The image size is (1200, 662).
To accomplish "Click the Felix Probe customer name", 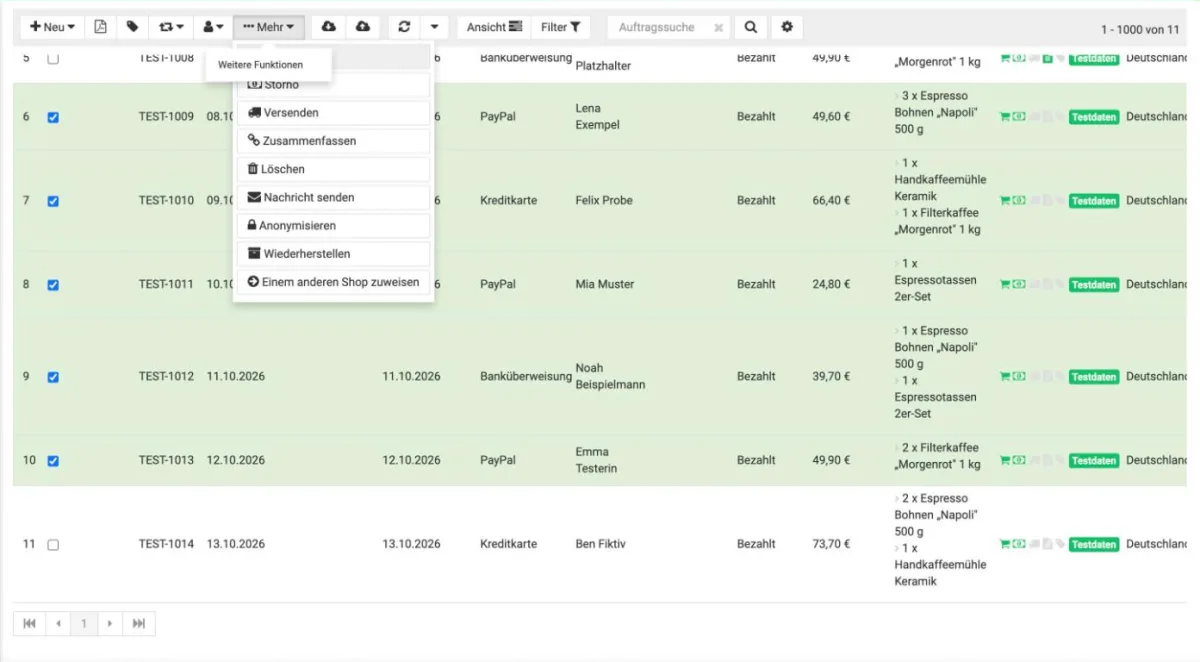I will coord(604,200).
